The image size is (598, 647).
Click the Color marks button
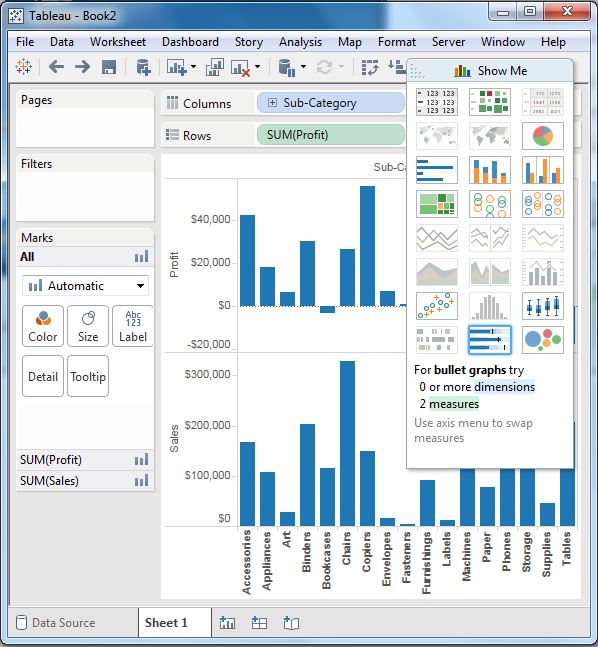click(43, 326)
